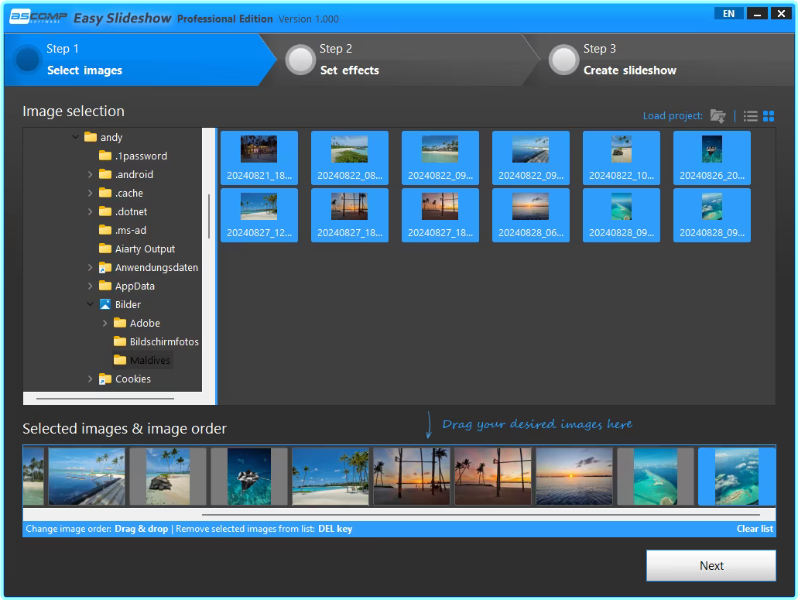Expand the AppData folder
798x600 pixels.
click(x=90, y=286)
